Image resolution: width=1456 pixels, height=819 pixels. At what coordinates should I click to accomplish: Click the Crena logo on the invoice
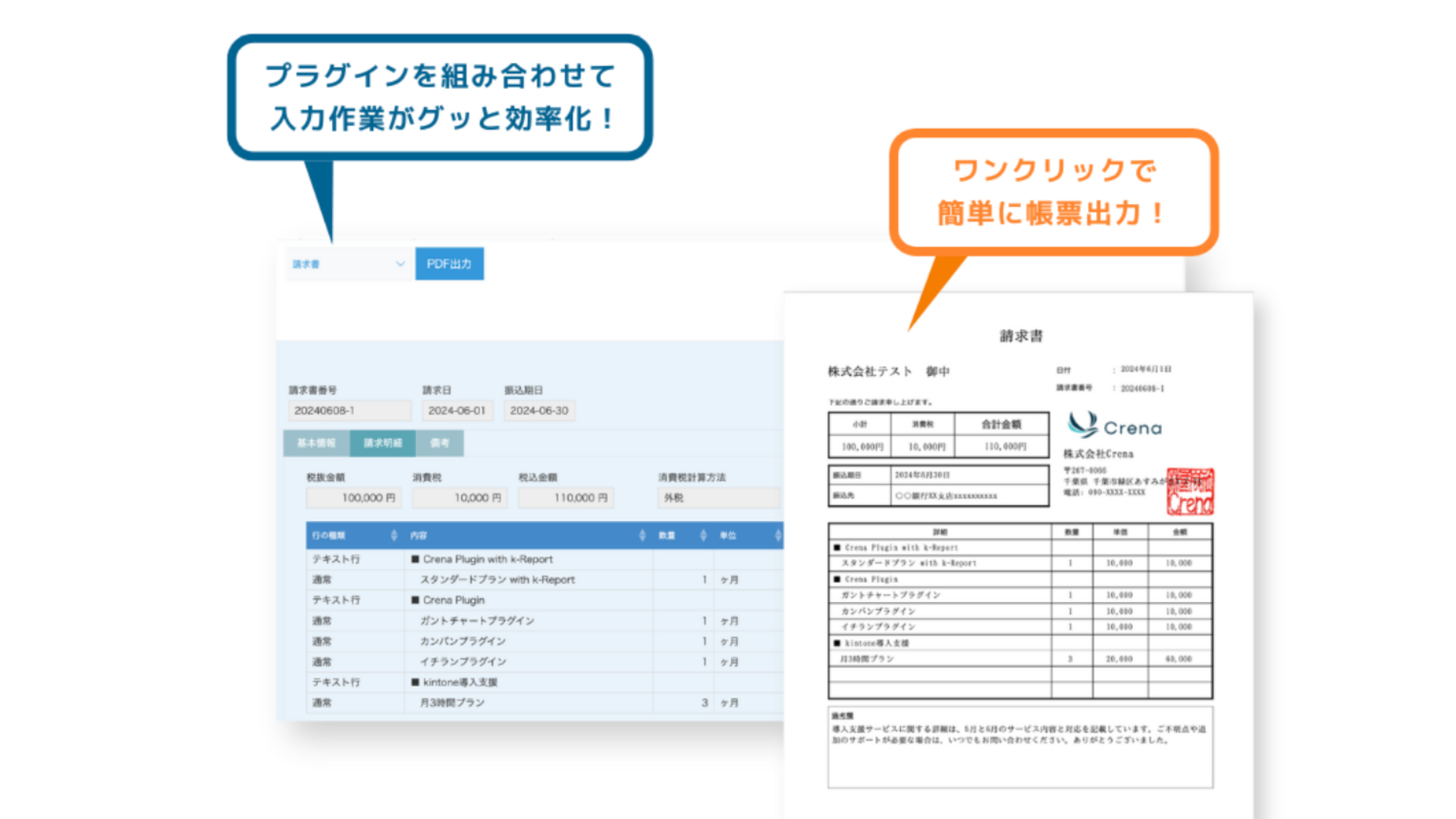[x=1114, y=425]
